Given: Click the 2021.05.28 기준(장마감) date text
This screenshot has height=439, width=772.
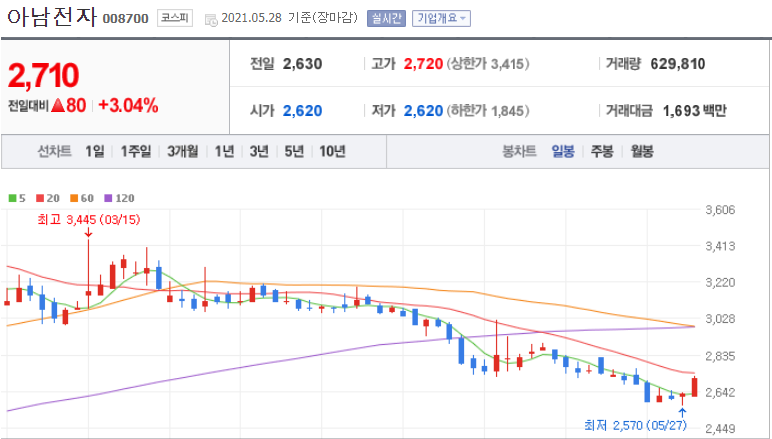Looking at the screenshot, I should 290,18.
